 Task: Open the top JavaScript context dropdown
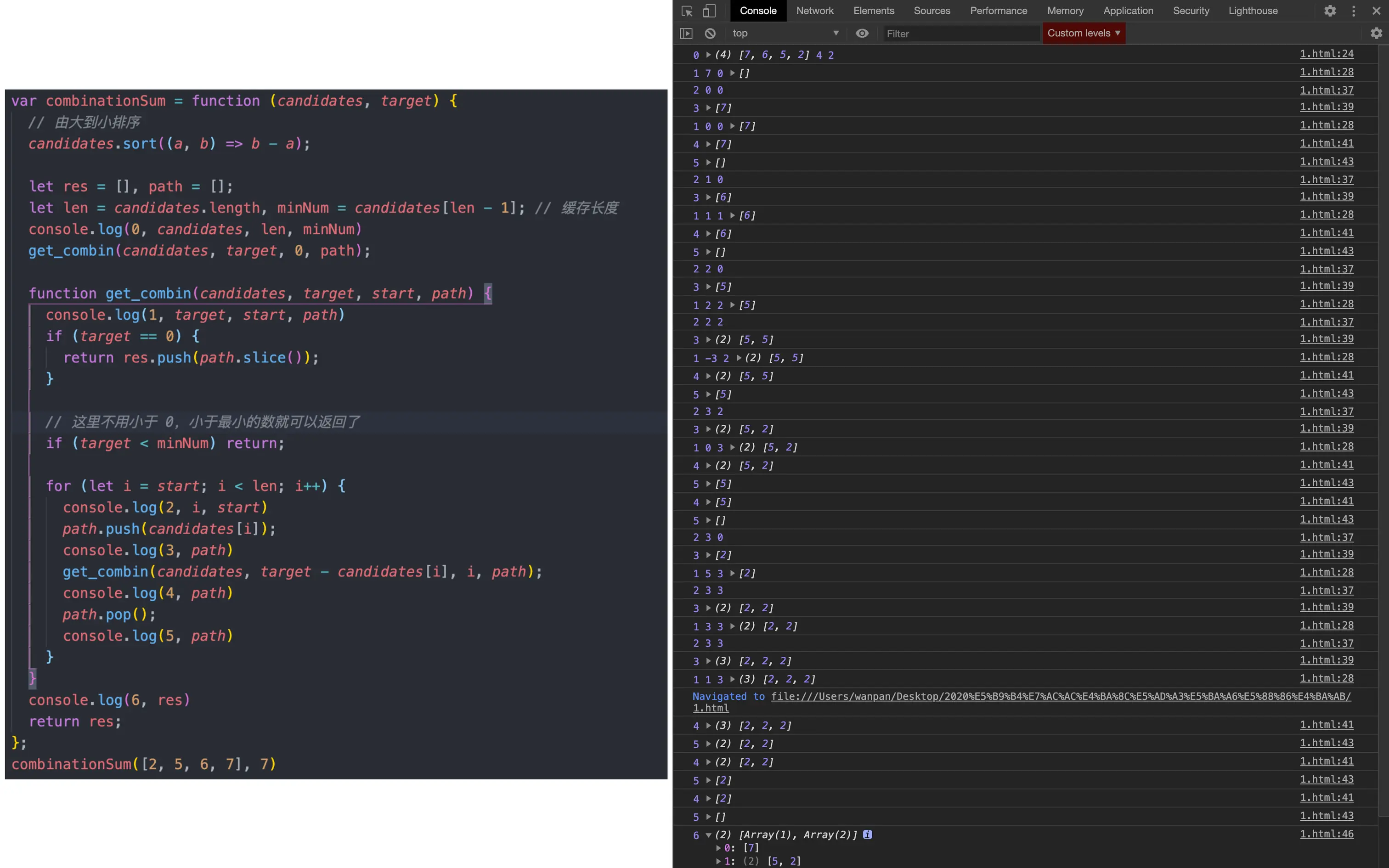coord(785,33)
